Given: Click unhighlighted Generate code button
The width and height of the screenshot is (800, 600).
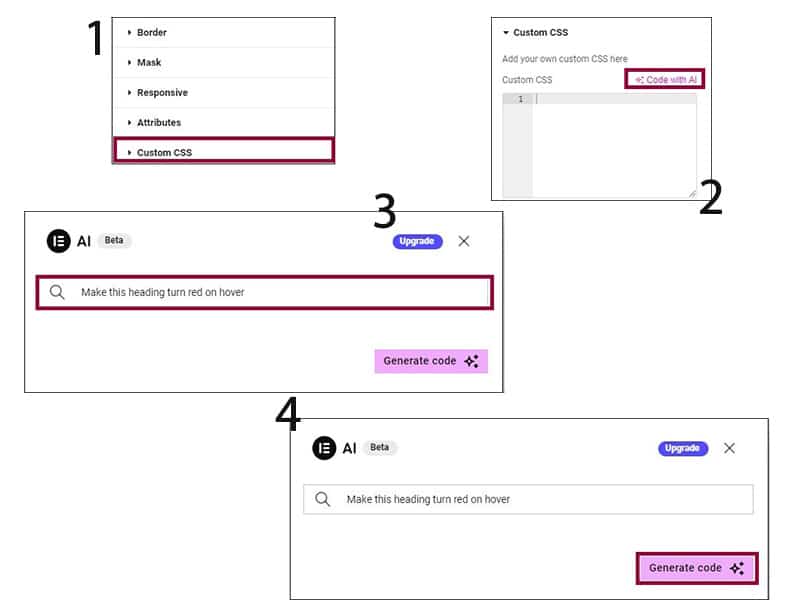Looking at the screenshot, I should point(431,361).
